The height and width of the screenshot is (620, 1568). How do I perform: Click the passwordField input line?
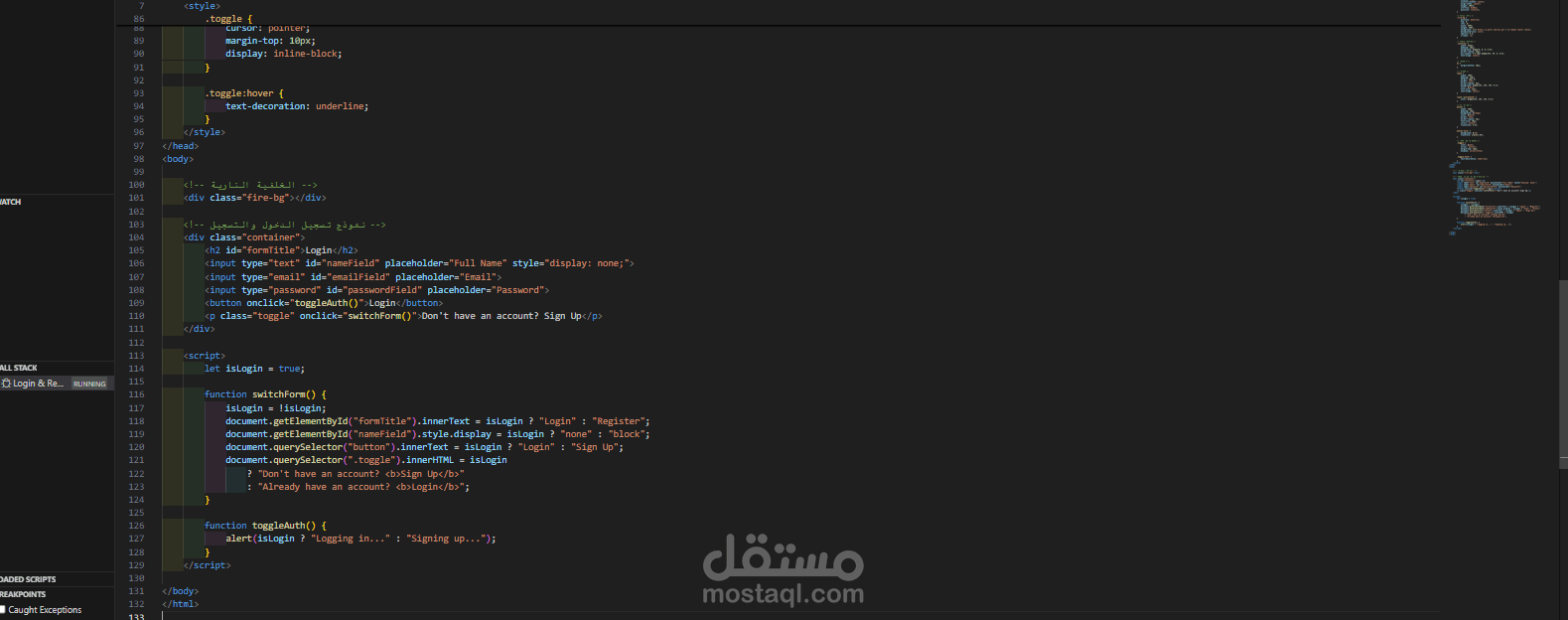(377, 290)
